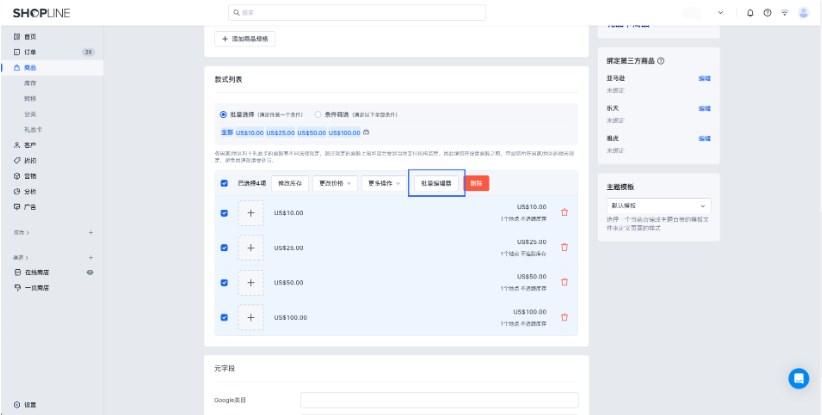Click red 删除 button

coord(477,183)
